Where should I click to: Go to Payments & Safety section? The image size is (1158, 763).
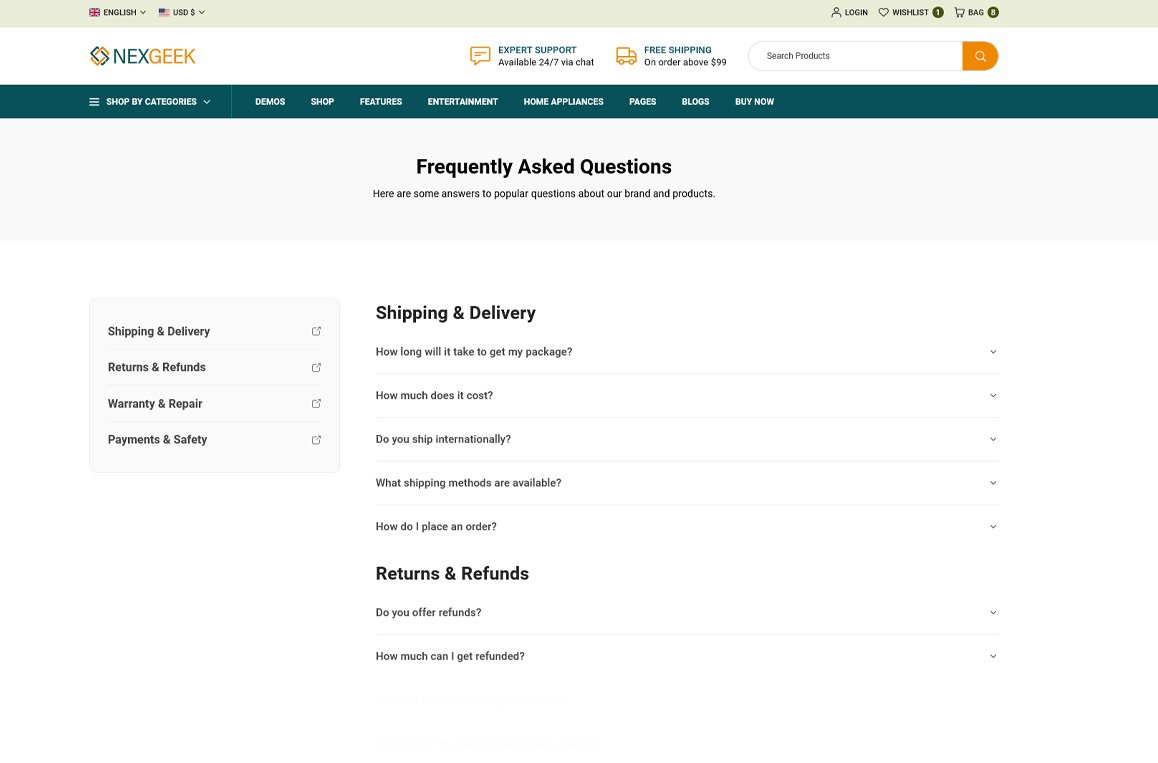[x=157, y=440]
